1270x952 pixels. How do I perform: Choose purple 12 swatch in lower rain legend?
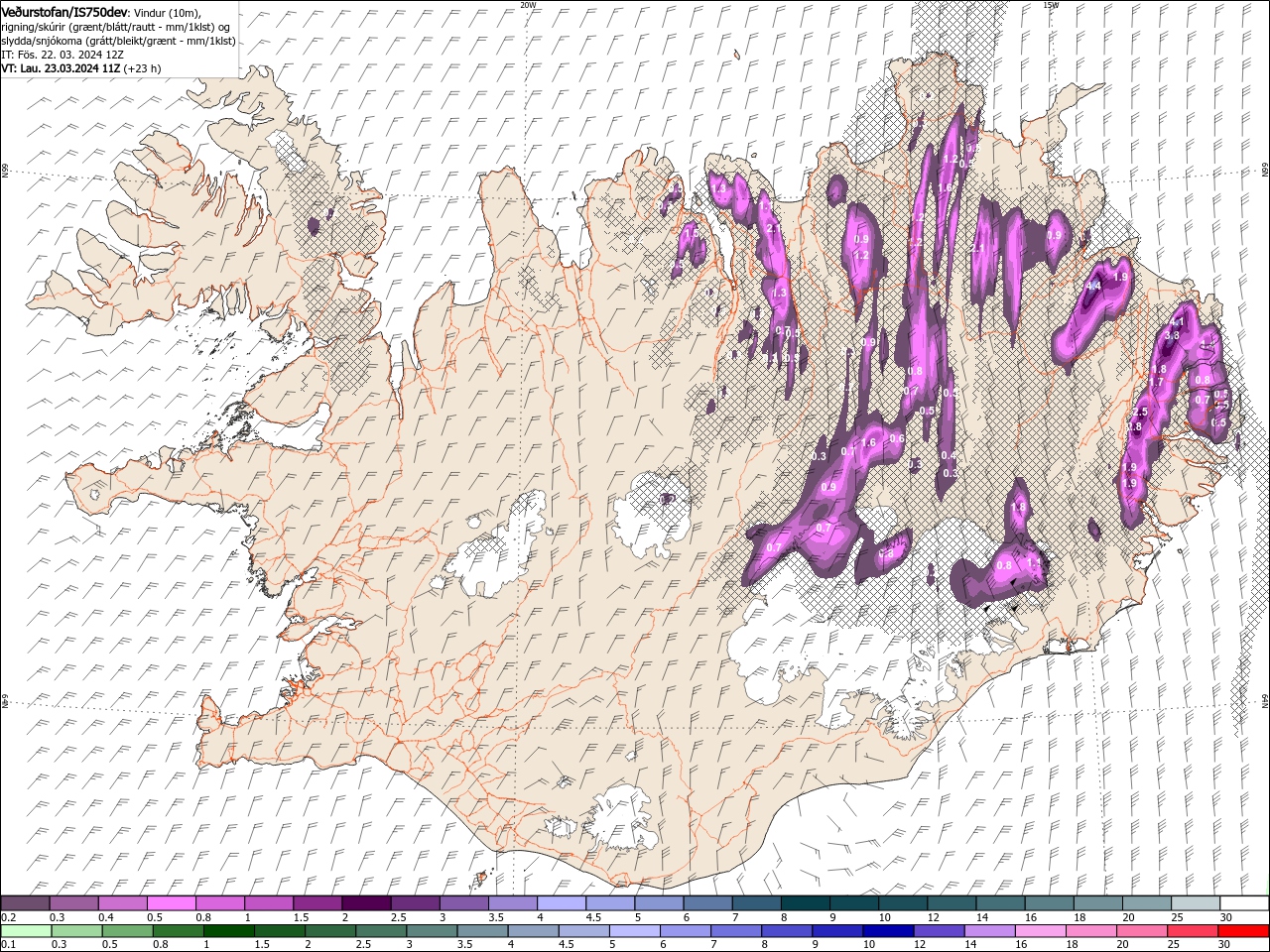pos(938,930)
